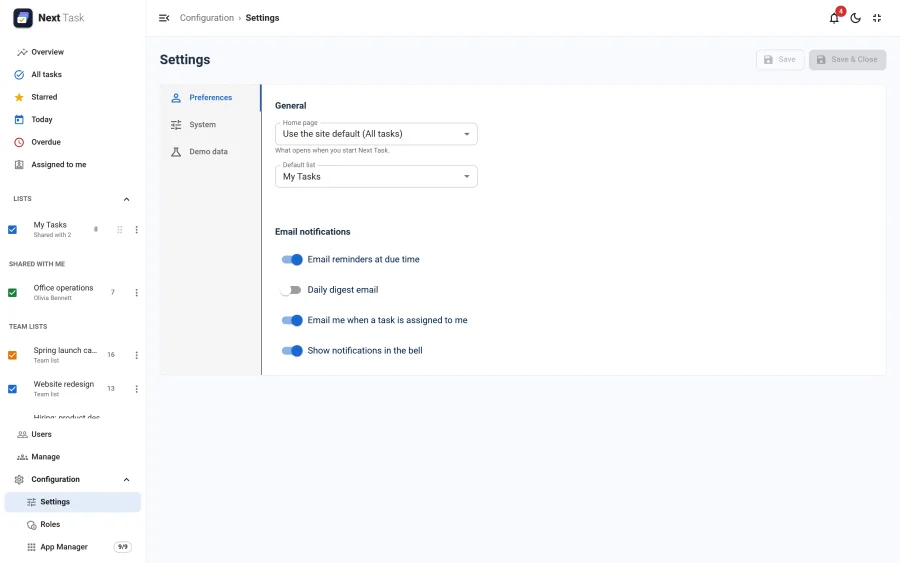This screenshot has height=563, width=900.
Task: Click 'Olivia Bennett' under Office operations
Action: coord(52,298)
